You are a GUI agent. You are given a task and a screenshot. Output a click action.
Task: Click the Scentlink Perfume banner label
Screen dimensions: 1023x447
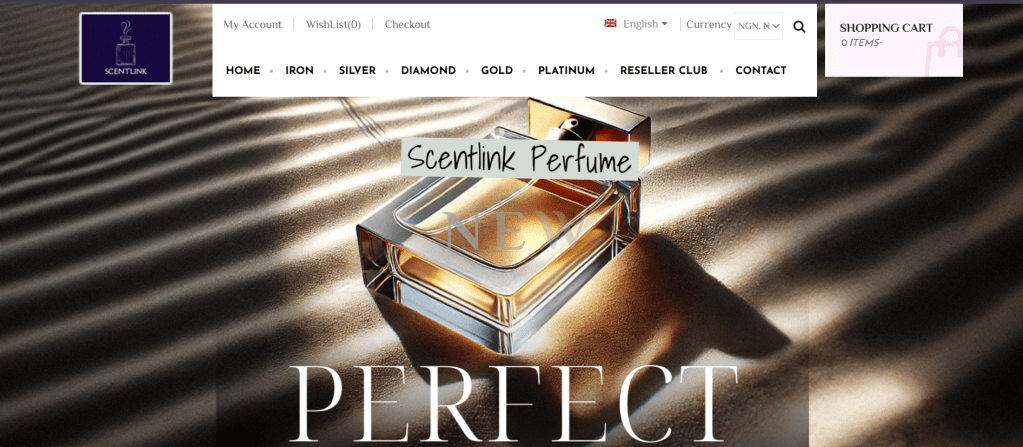(x=519, y=159)
